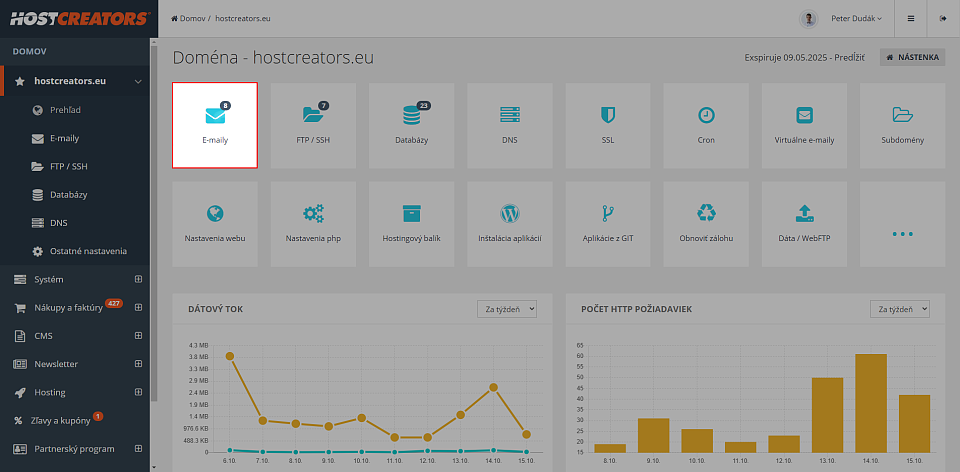
Task: Click the 427 badge on Nákupy a faktúry
Action: pos(114,302)
